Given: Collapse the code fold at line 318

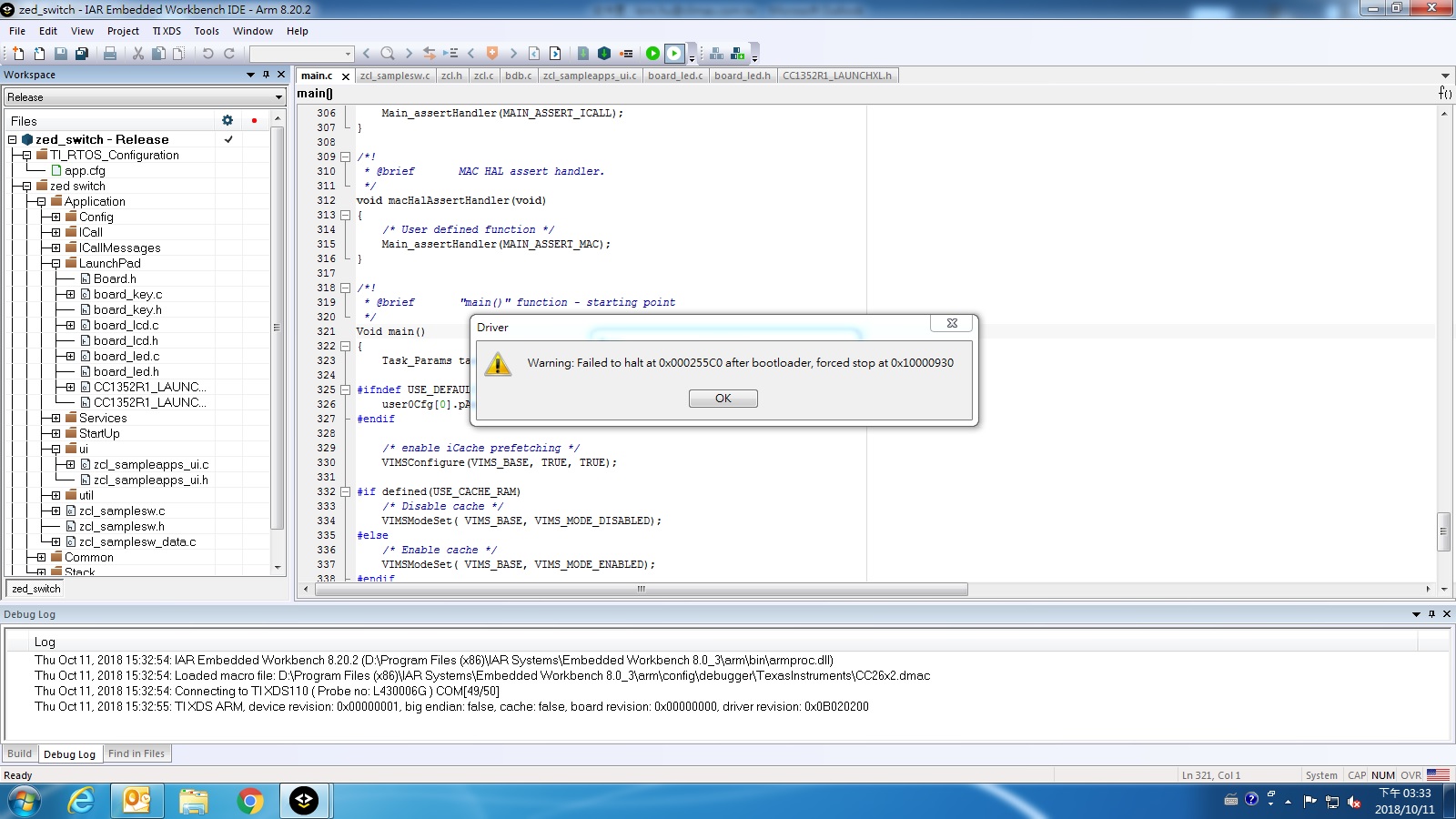Looking at the screenshot, I should click(347, 288).
